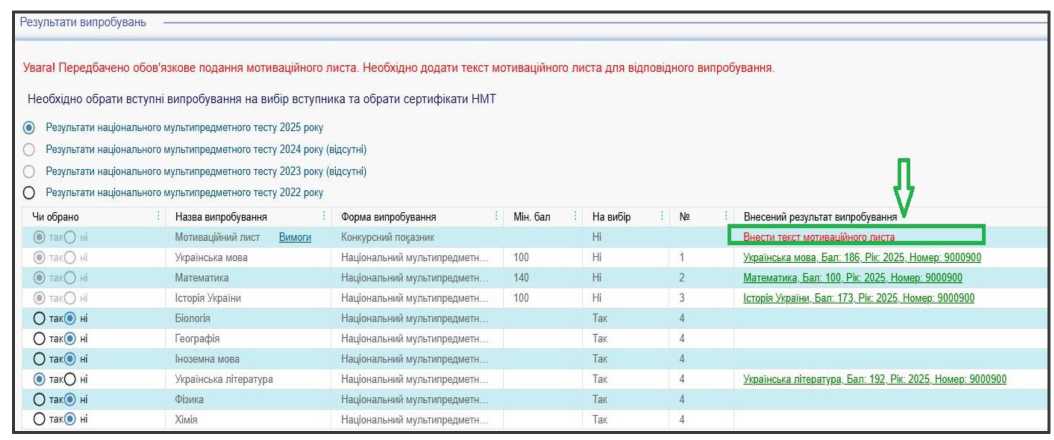Screen dimensions: 1054x440
Task: Open column menu for Назва випробування header
Action: click(x=324, y=216)
